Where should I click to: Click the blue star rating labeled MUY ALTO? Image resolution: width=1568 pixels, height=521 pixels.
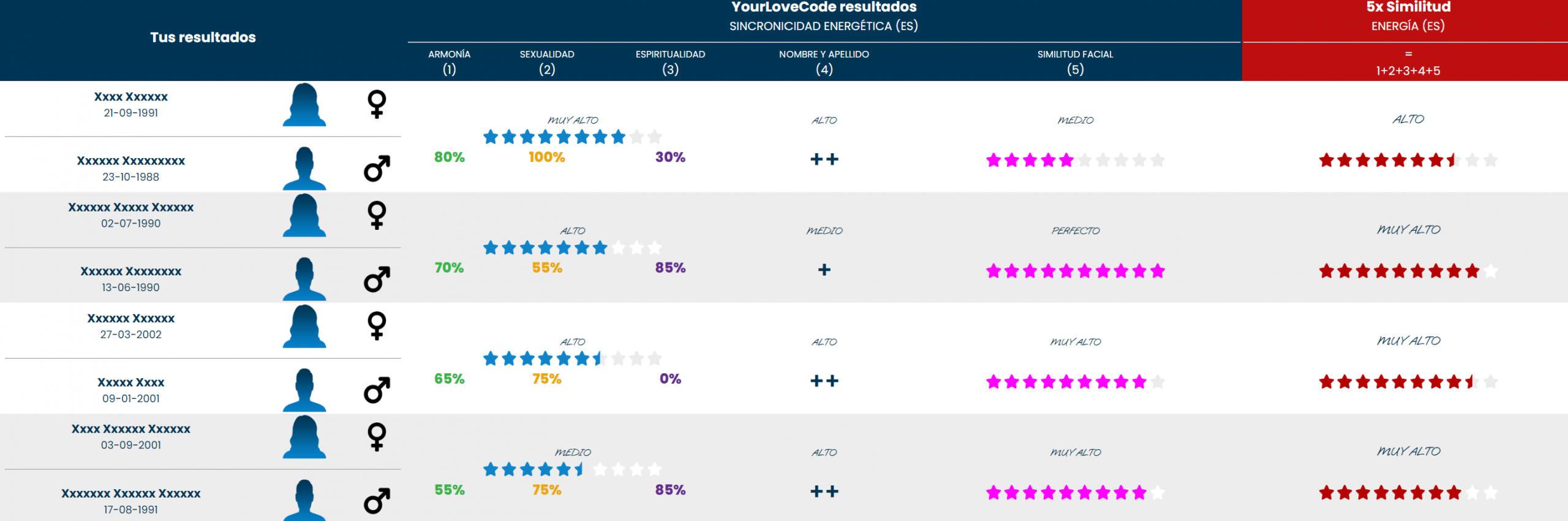(x=573, y=137)
